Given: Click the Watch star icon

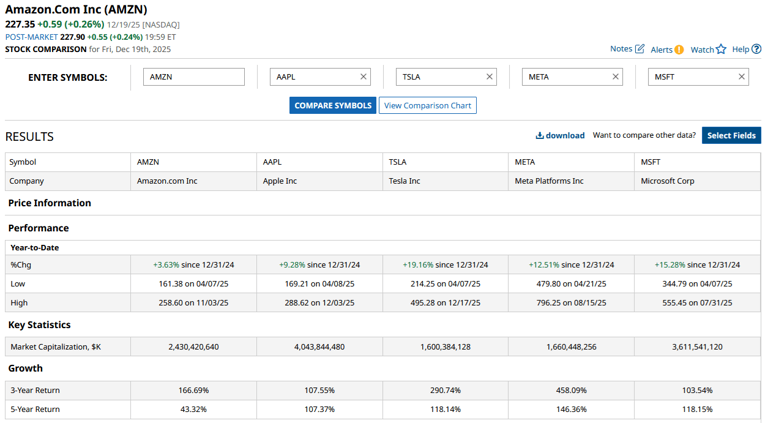Looking at the screenshot, I should point(721,49).
